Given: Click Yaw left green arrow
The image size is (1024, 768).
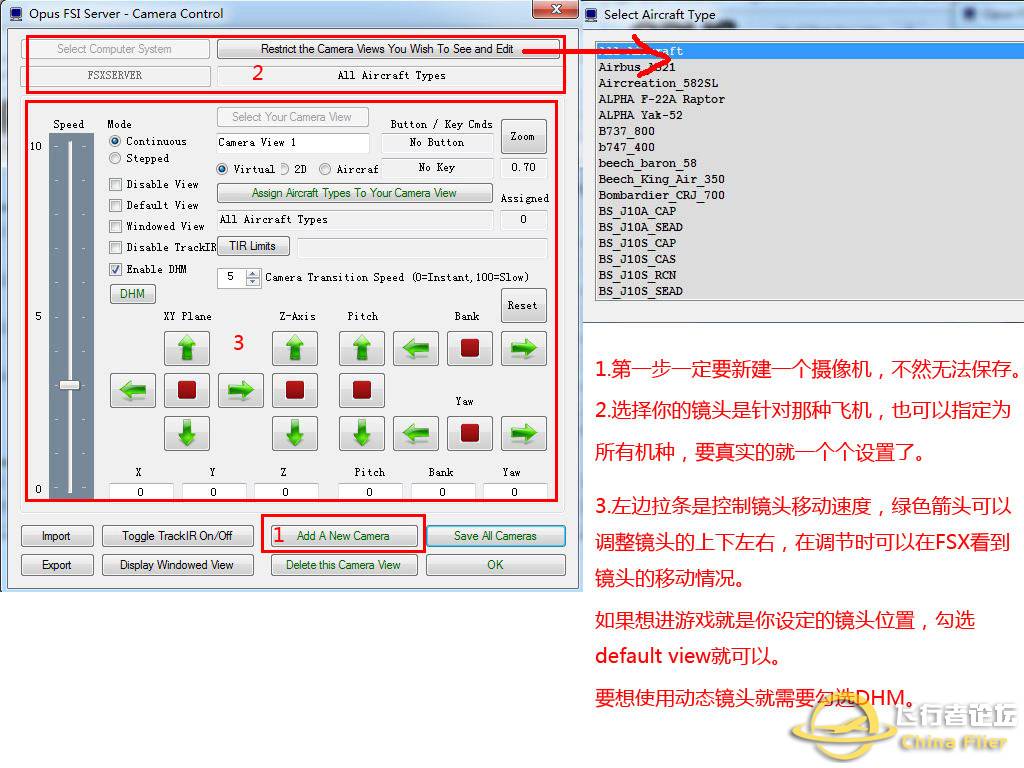Looking at the screenshot, I should [416, 433].
